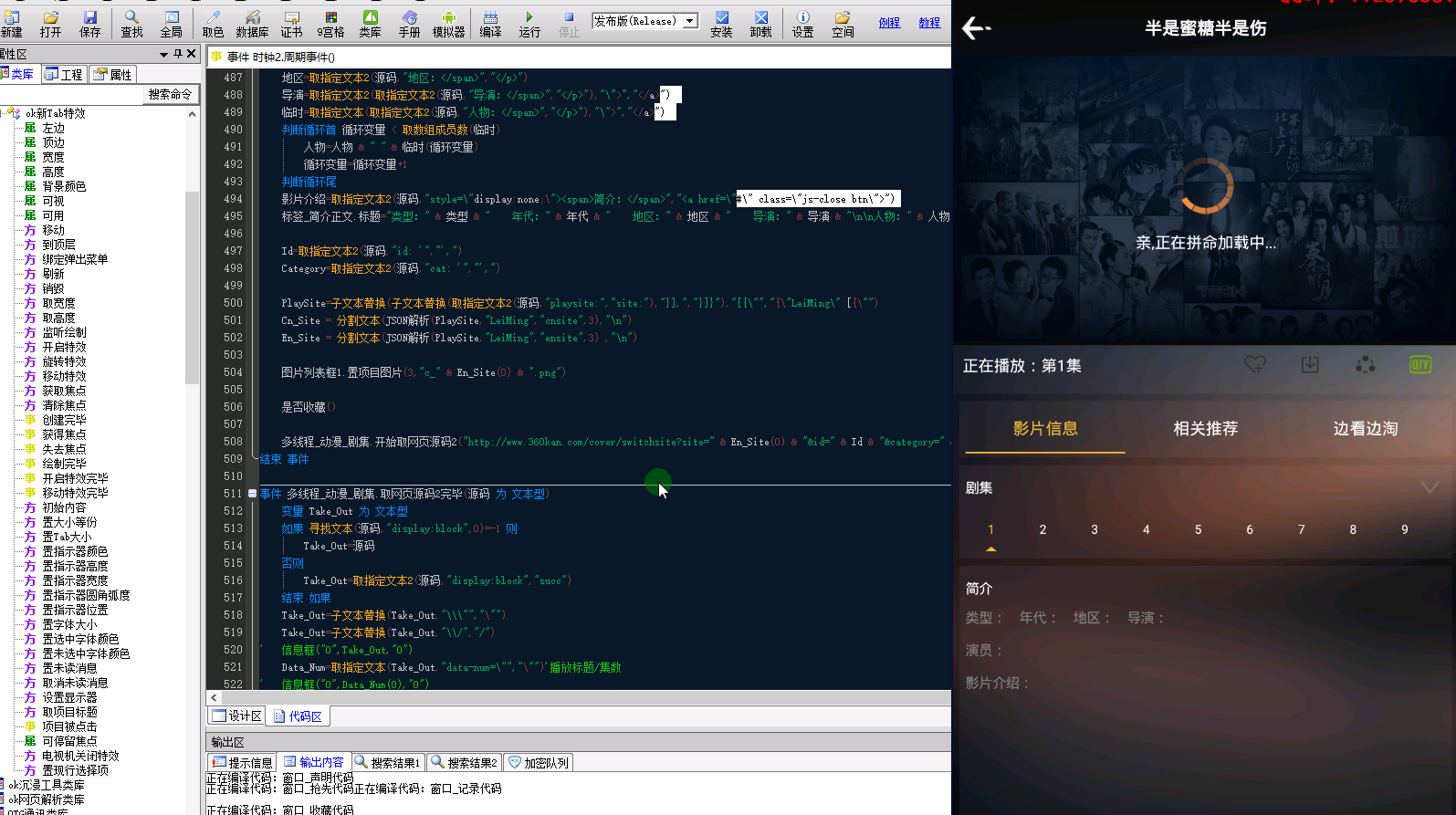Viewport: 1456px width, 815px height.
Task: Click the code editor horizontal scrollbar left arrow
Action: tap(215, 697)
